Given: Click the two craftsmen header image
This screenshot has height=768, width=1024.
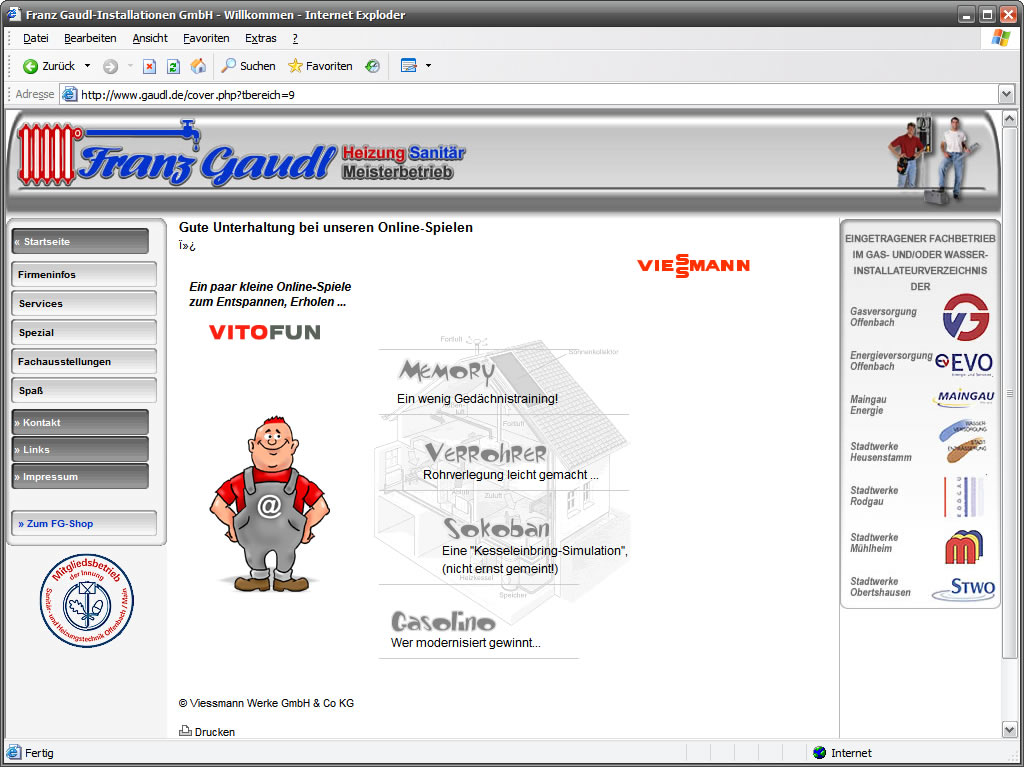Looking at the screenshot, I should pyautogui.click(x=935, y=159).
